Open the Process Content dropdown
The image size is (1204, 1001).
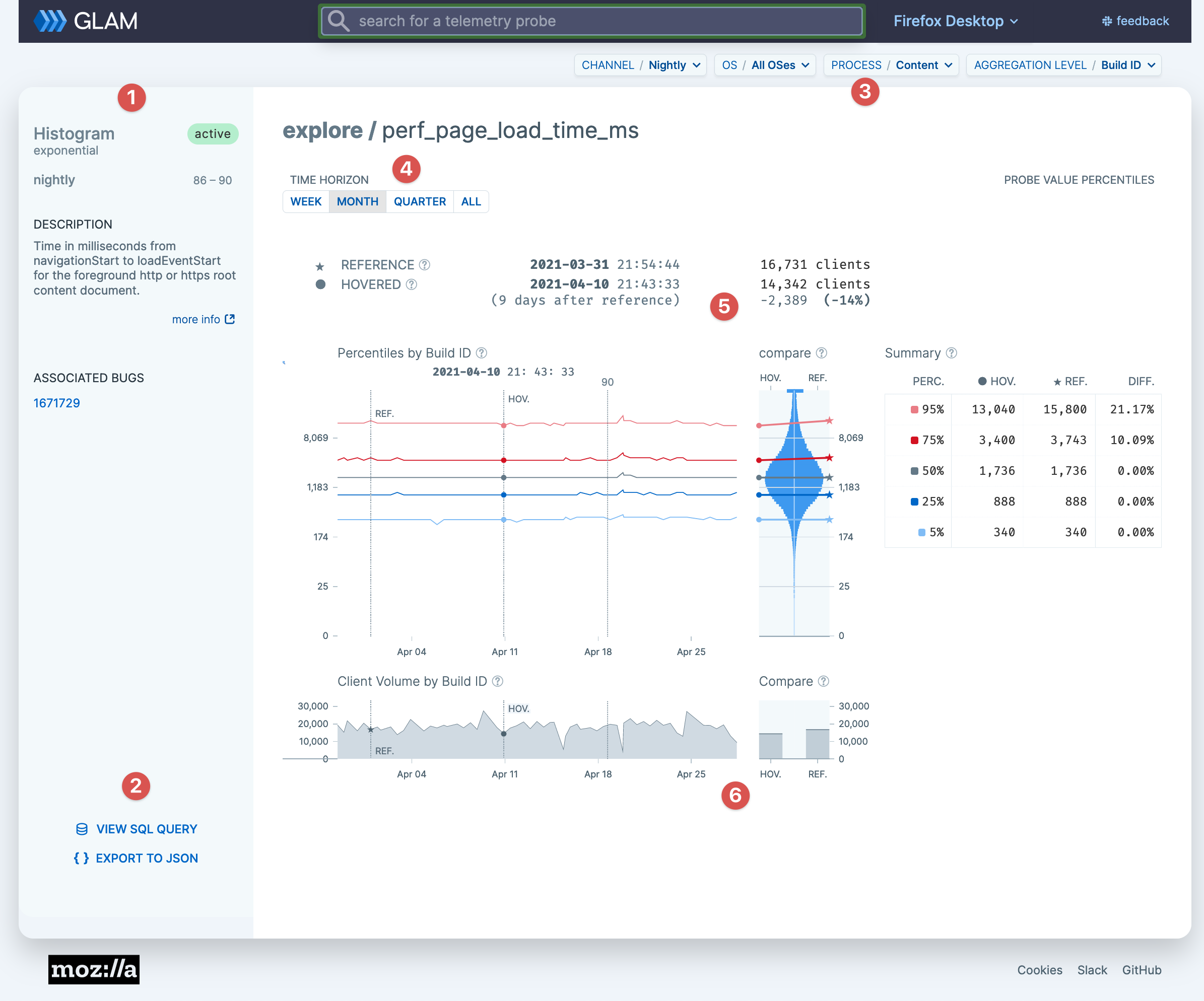point(891,65)
